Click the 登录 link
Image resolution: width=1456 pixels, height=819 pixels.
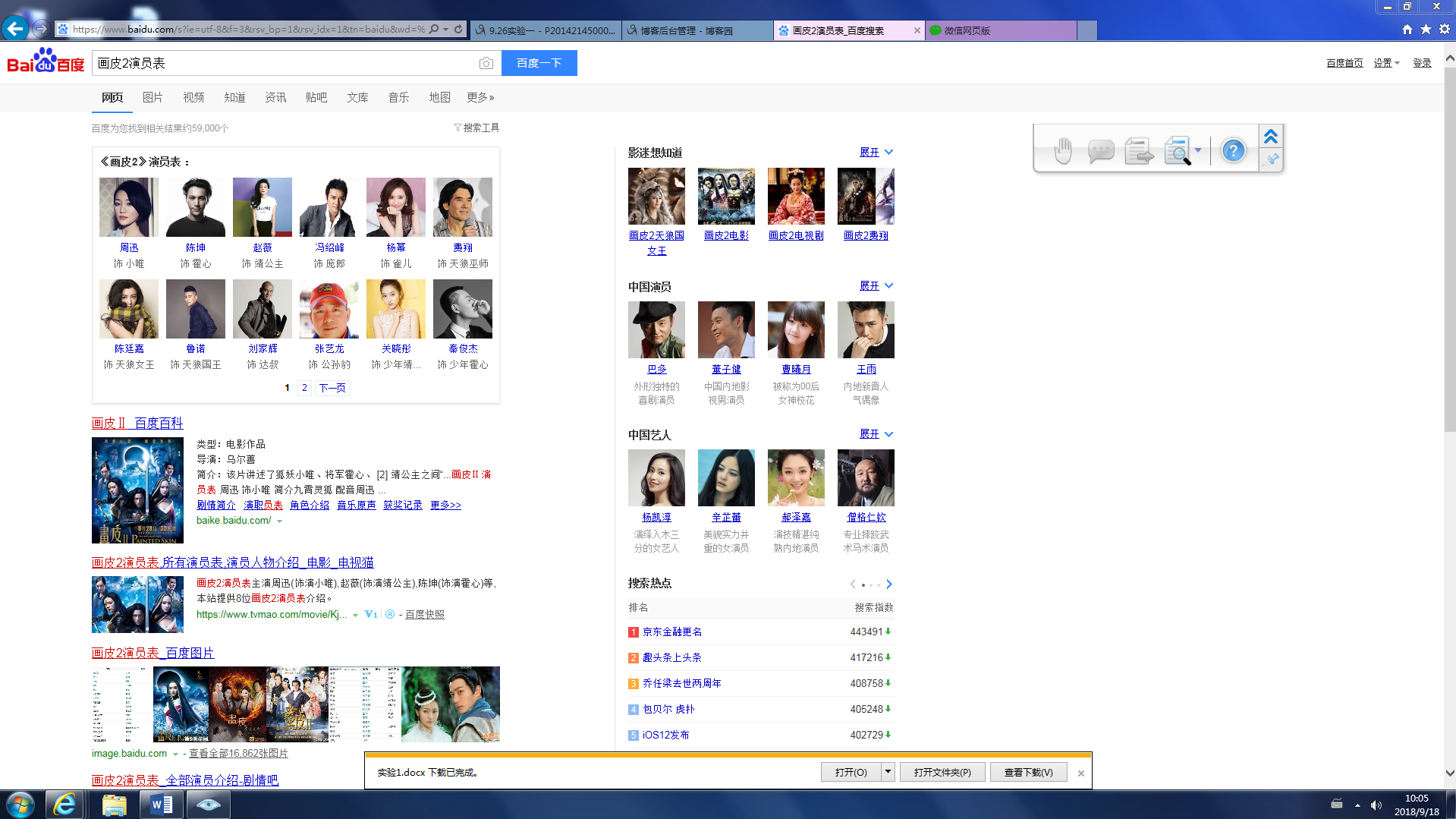[x=1422, y=63]
